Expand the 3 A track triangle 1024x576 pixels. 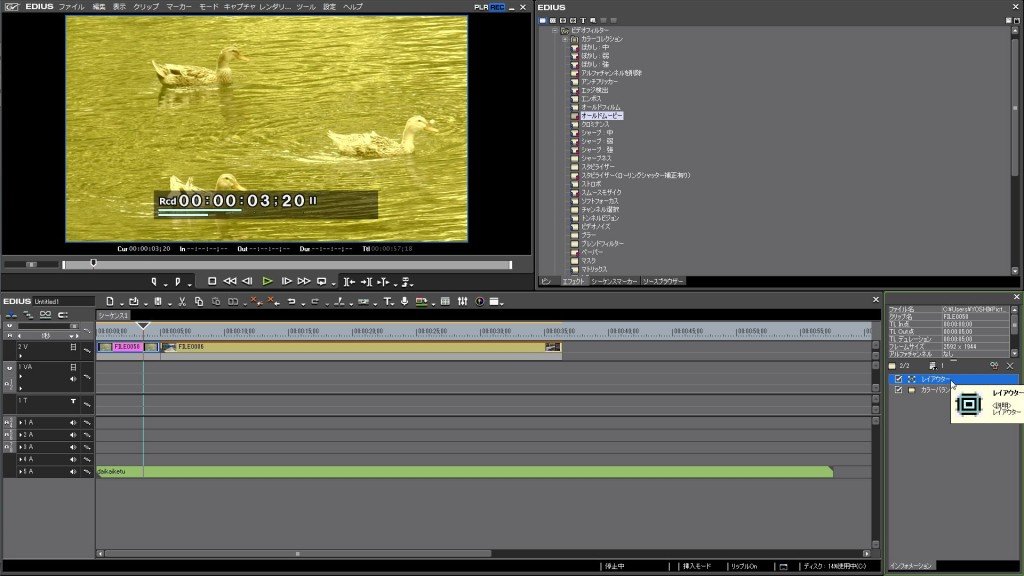[x=20, y=447]
